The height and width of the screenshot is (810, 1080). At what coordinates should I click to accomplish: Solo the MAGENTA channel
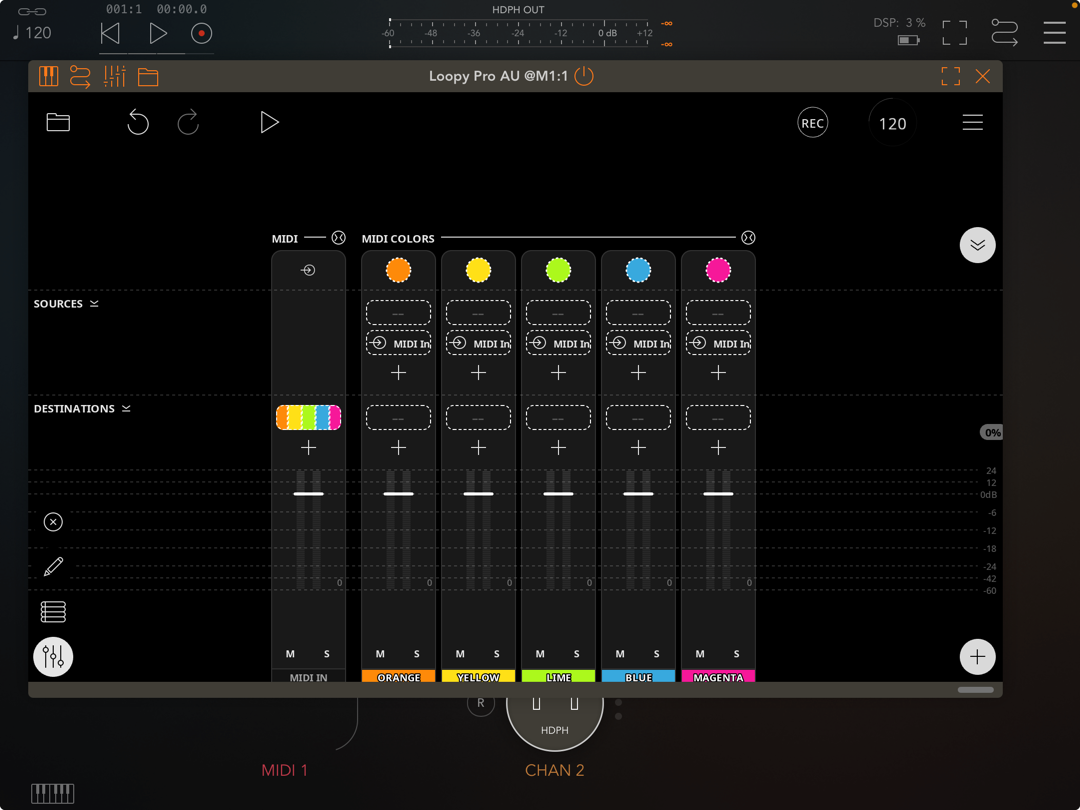click(x=736, y=654)
